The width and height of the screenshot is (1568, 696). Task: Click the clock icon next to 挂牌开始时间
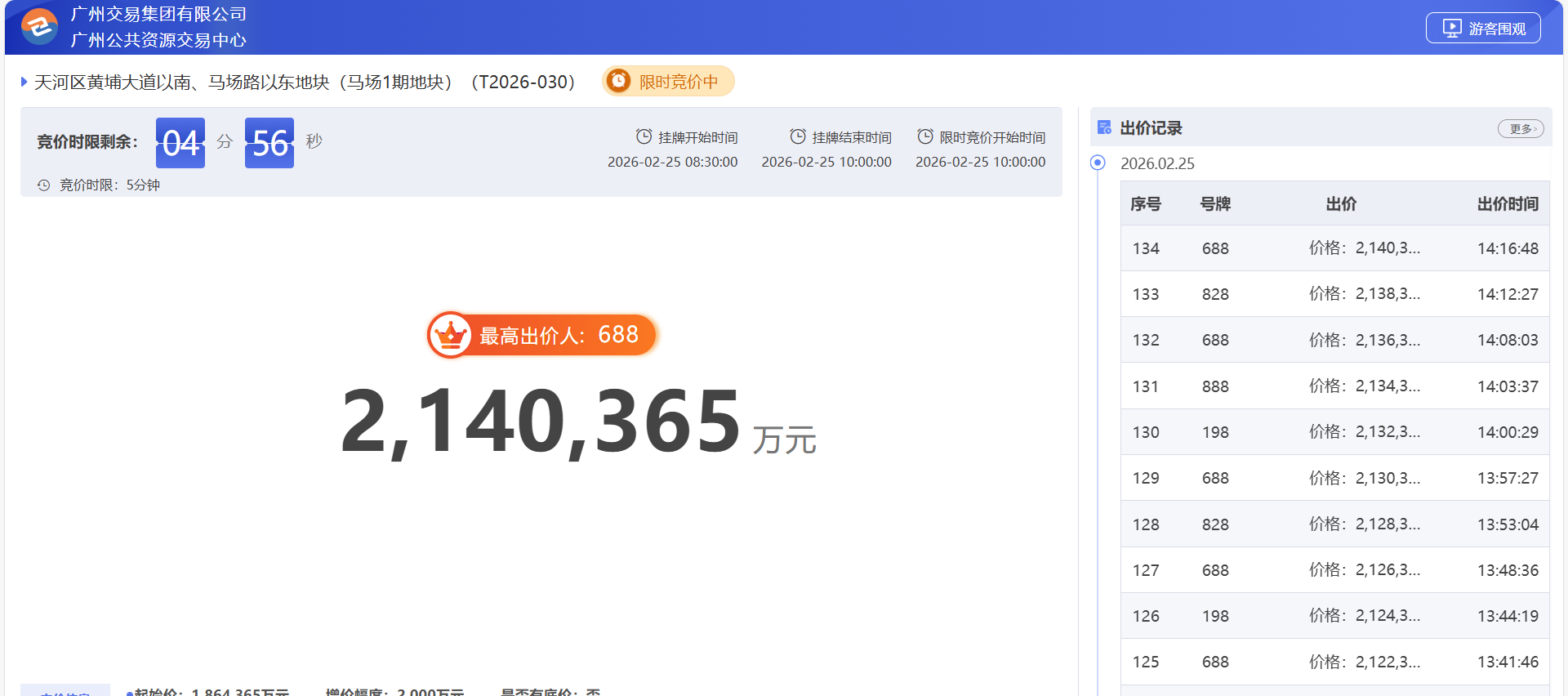click(x=644, y=136)
